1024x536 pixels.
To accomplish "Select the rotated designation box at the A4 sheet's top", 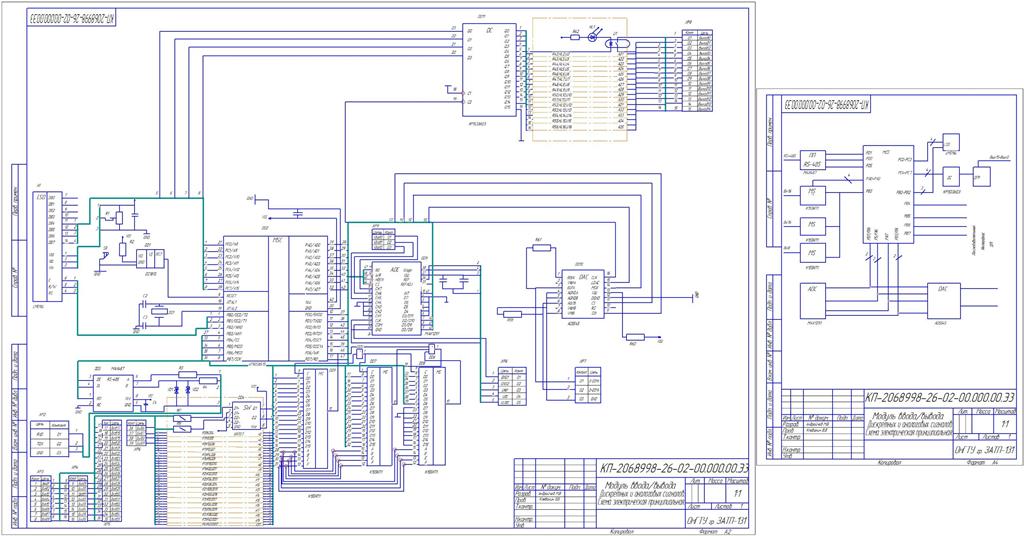I will click(827, 104).
